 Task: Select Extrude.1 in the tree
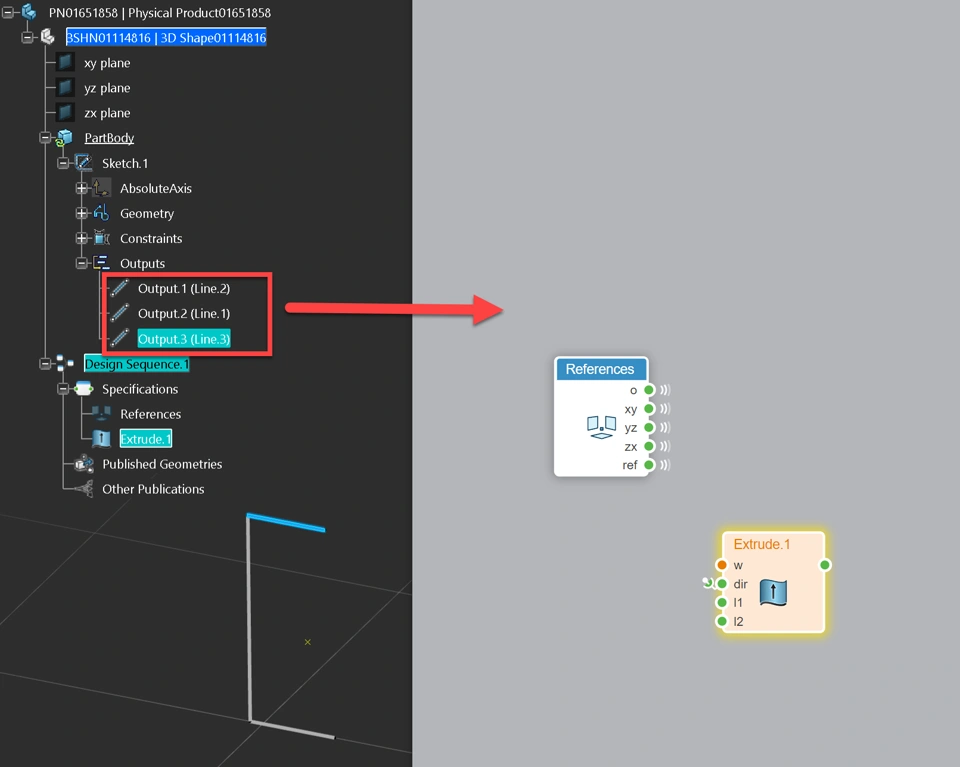[x=146, y=438]
